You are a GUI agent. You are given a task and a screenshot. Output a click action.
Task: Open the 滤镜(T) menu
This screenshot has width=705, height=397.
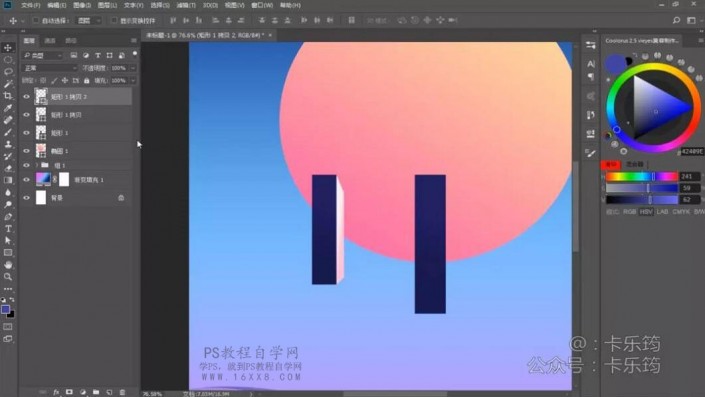point(186,5)
